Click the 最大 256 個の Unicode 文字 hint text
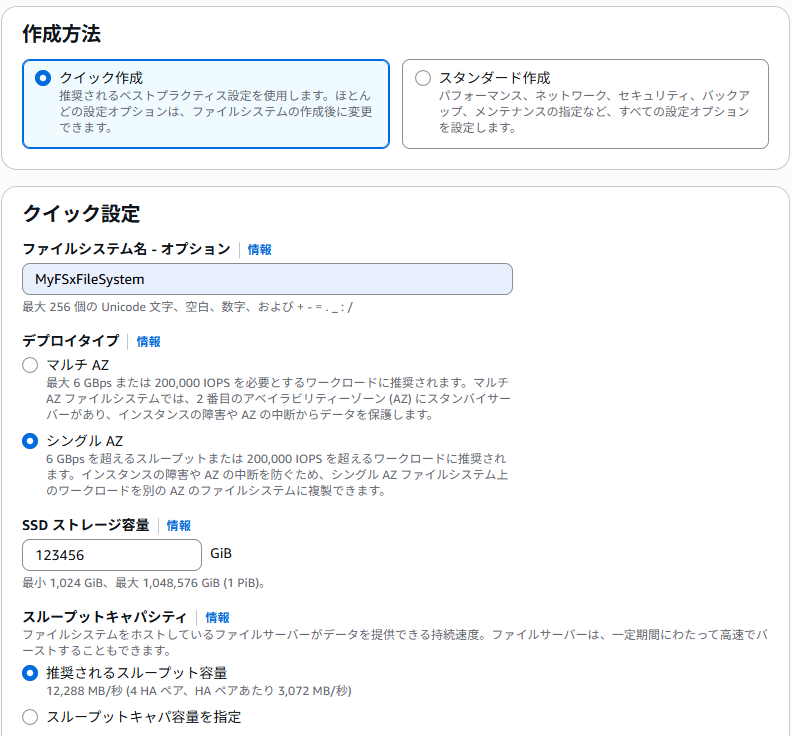This screenshot has width=793, height=736. tap(188, 307)
